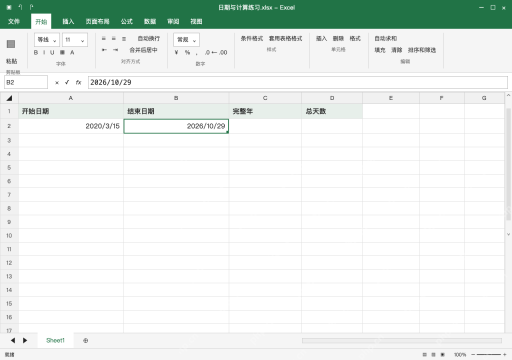Select the column C header

coord(265,98)
